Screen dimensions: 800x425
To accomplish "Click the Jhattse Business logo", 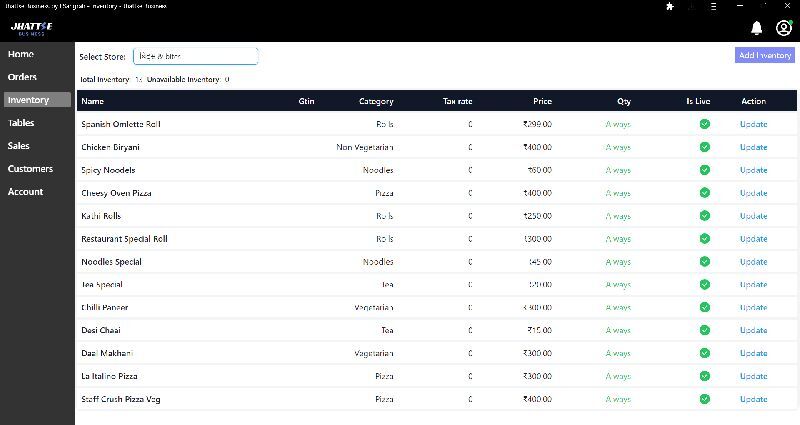I will tap(30, 28).
